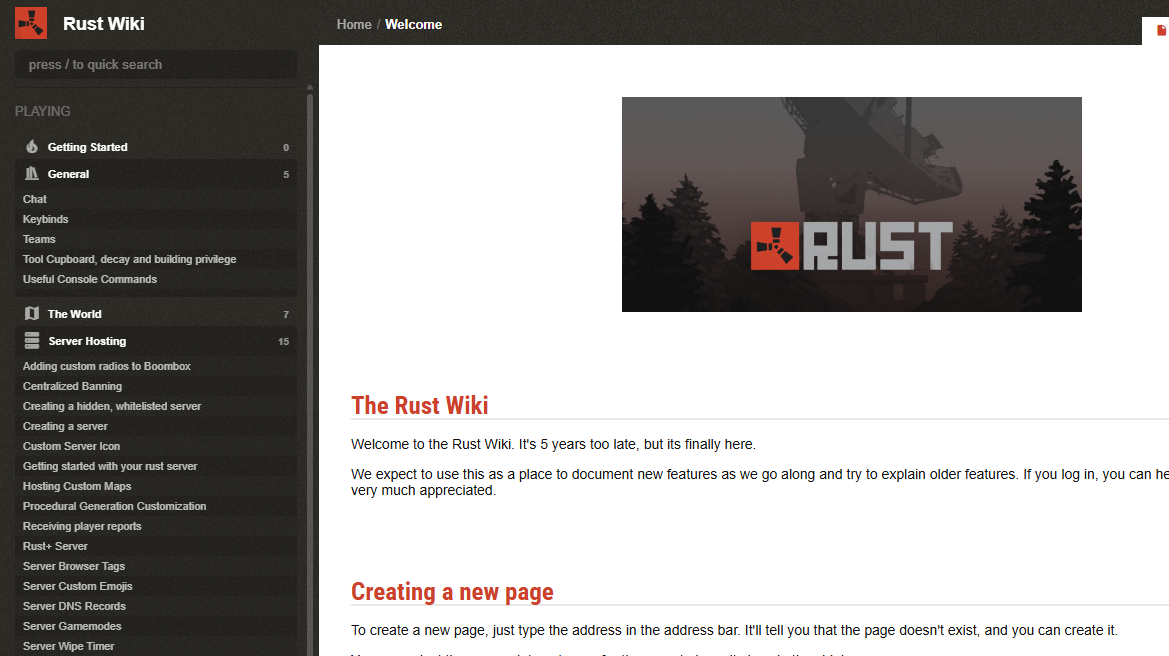Click the server stack icon beside Server Hosting
This screenshot has width=1169, height=656.
pyautogui.click(x=31, y=341)
